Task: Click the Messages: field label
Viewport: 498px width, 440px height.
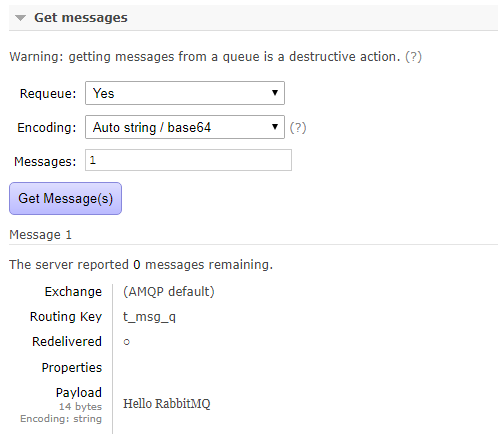Action: [45, 162]
